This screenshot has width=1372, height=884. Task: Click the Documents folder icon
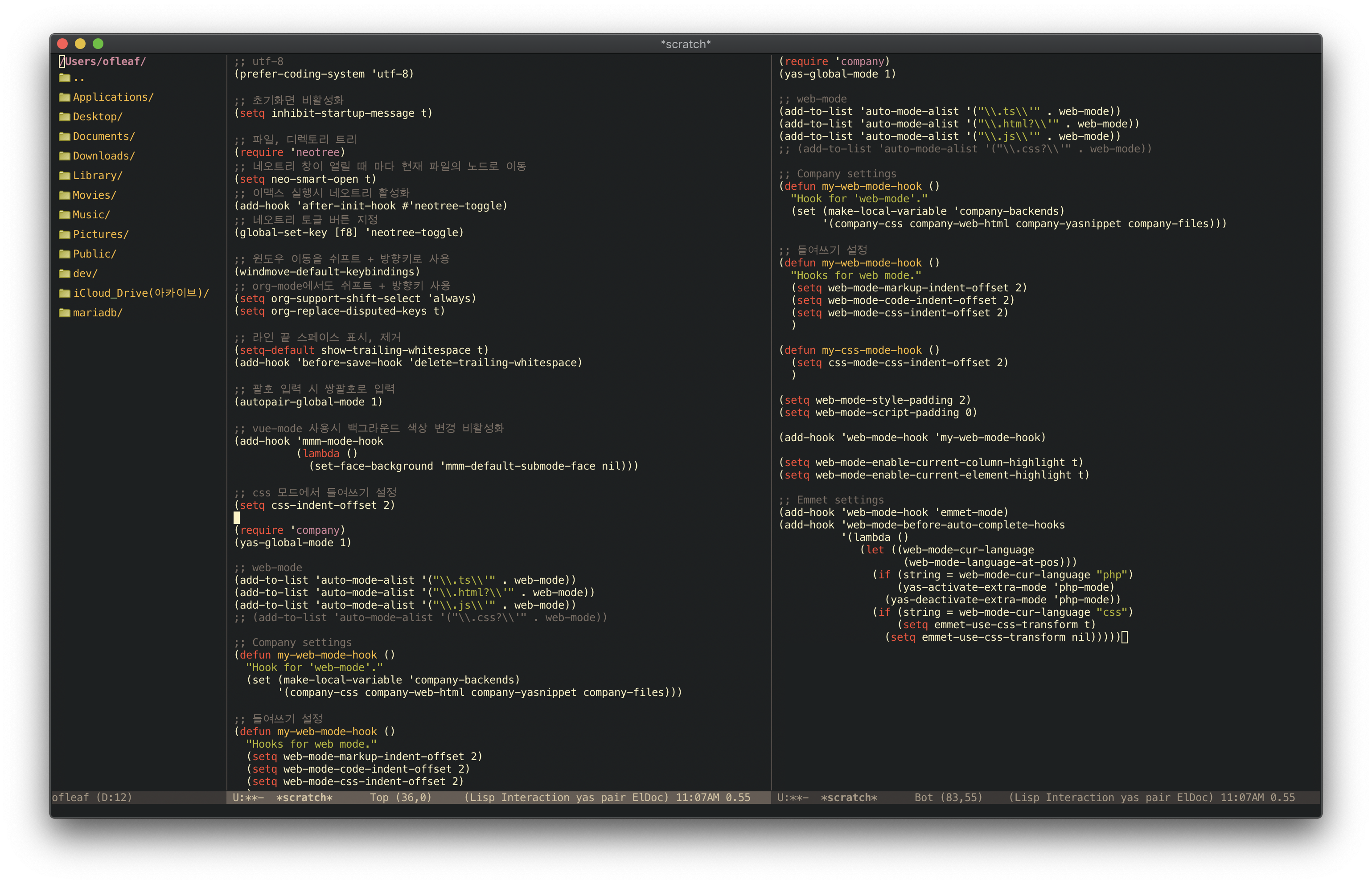point(64,137)
